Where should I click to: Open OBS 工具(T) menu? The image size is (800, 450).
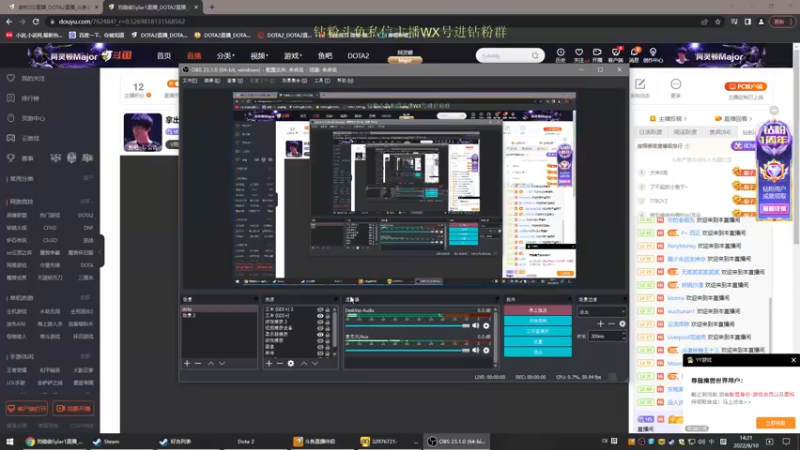[x=322, y=81]
